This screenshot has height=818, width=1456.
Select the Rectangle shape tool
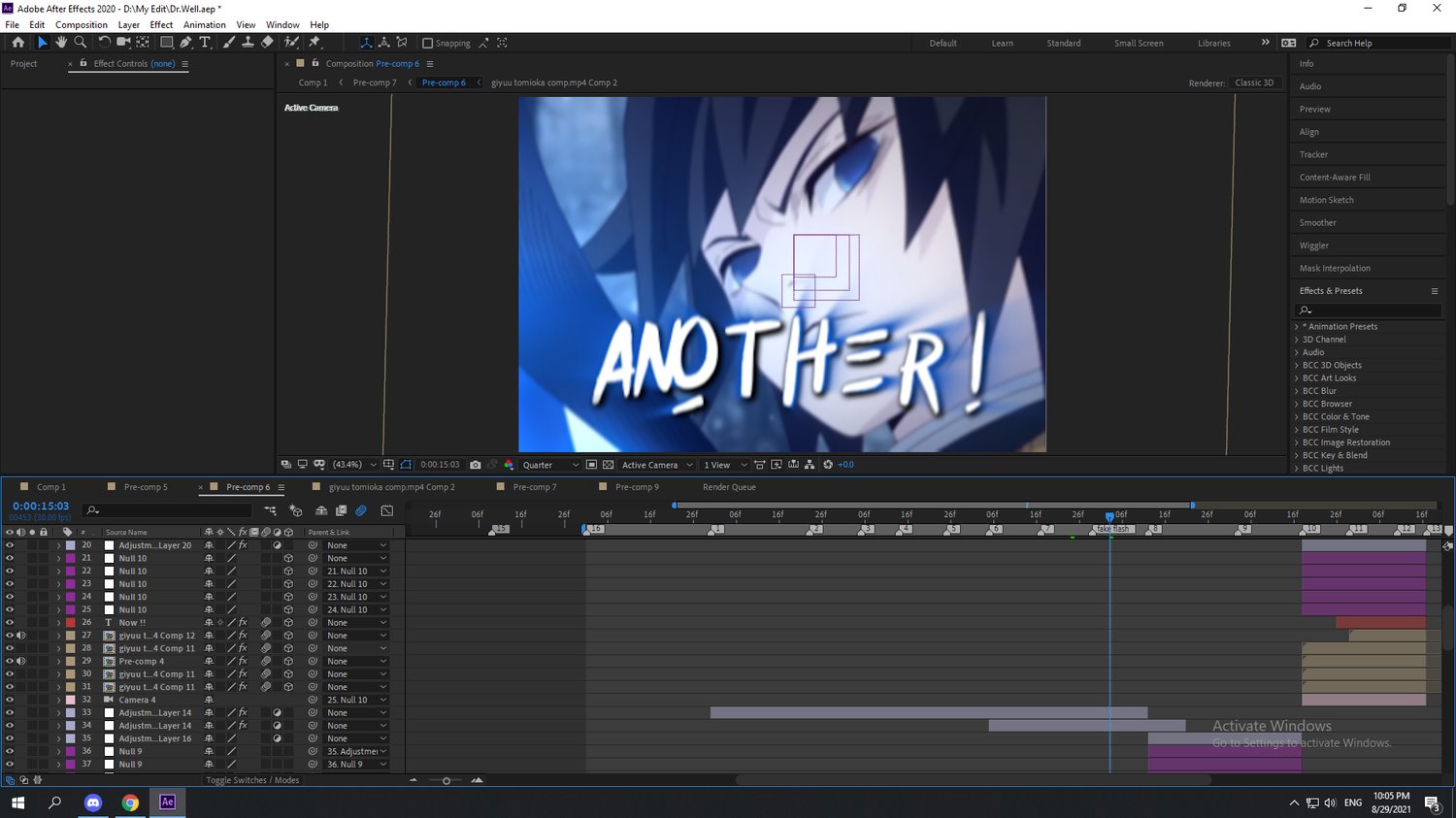pyautogui.click(x=166, y=43)
